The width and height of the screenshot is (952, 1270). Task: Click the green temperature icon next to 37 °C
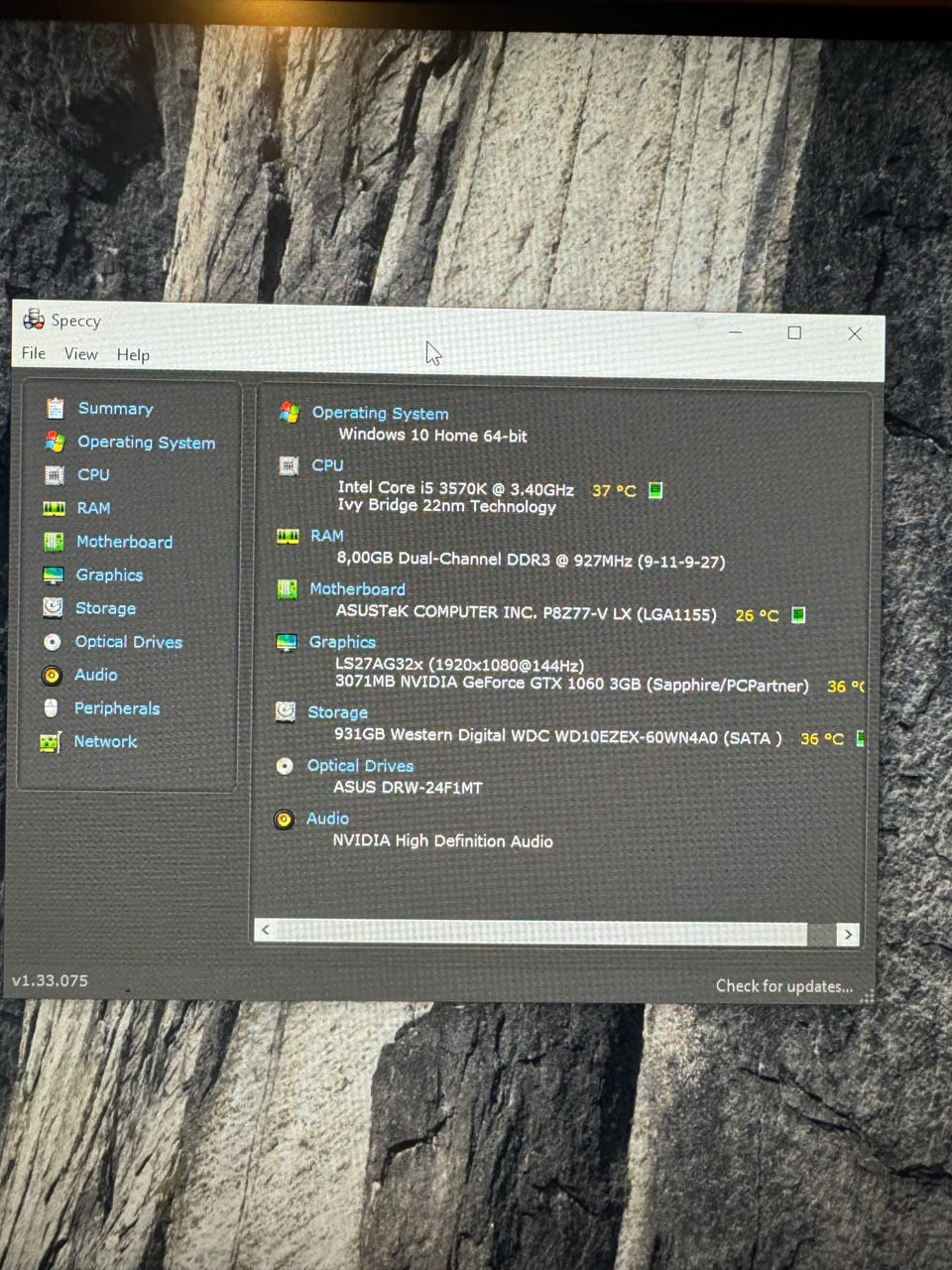pyautogui.click(x=655, y=490)
